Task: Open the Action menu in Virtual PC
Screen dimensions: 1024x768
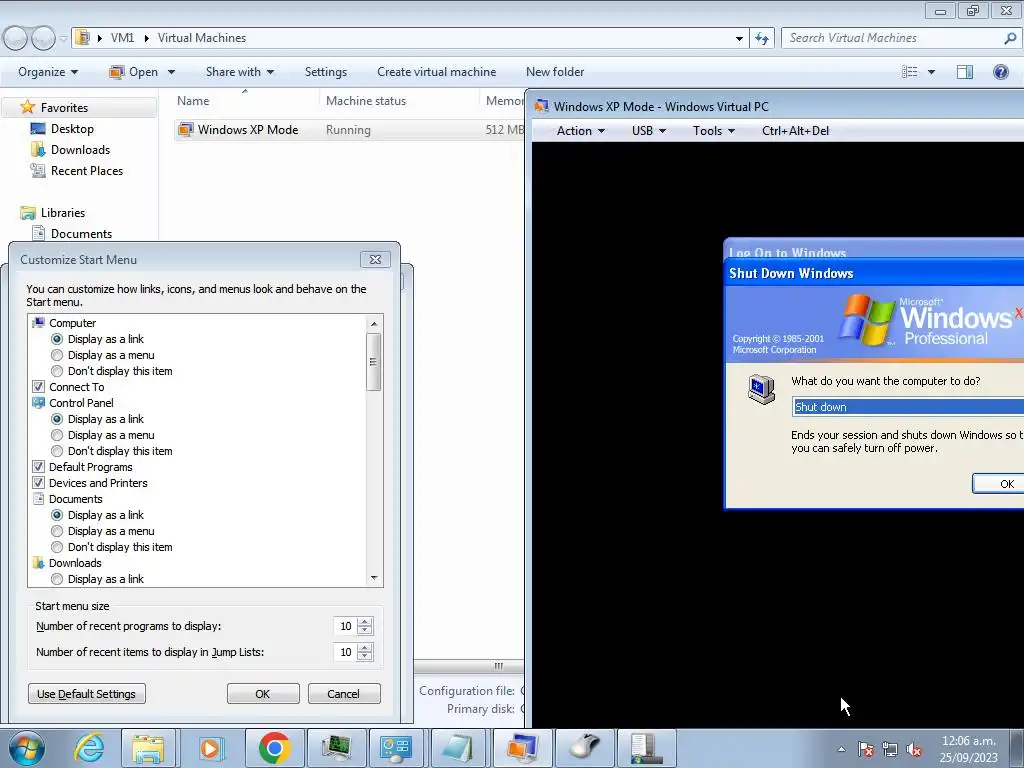Action: pos(581,131)
